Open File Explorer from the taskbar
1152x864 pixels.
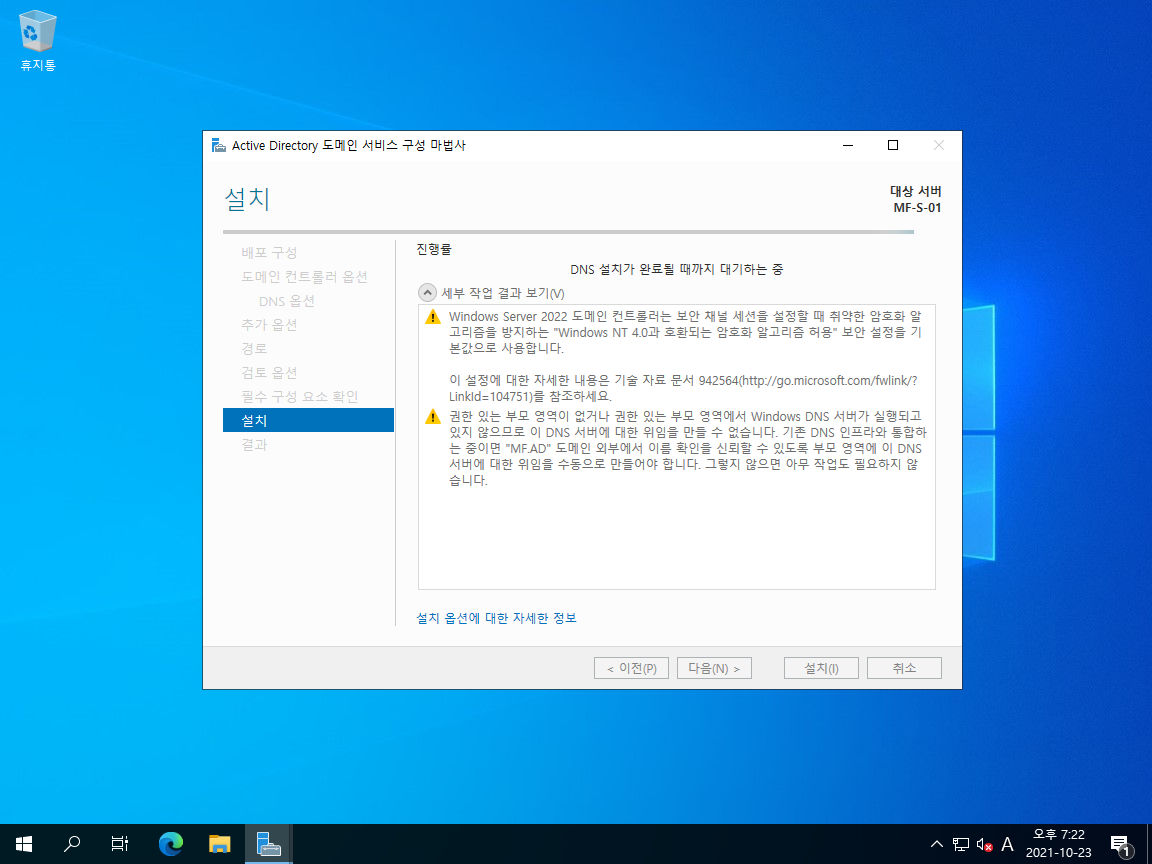click(220, 844)
